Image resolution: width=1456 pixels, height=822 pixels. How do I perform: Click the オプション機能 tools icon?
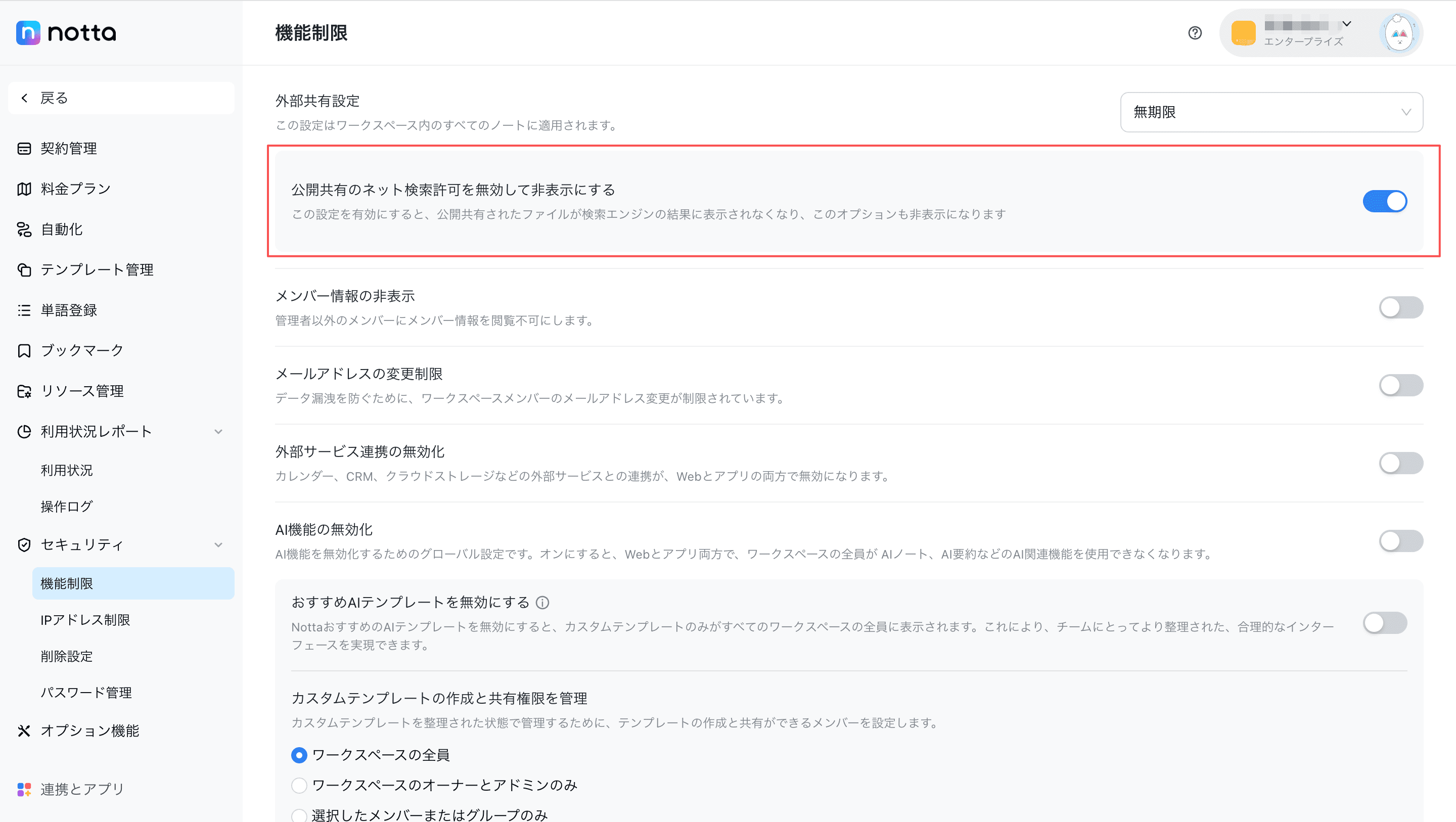24,731
